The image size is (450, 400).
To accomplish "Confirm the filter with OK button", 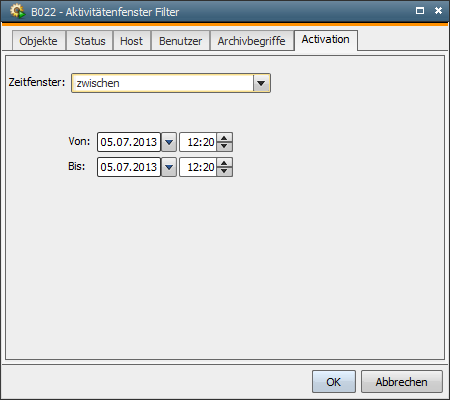I will pyautogui.click(x=334, y=382).
